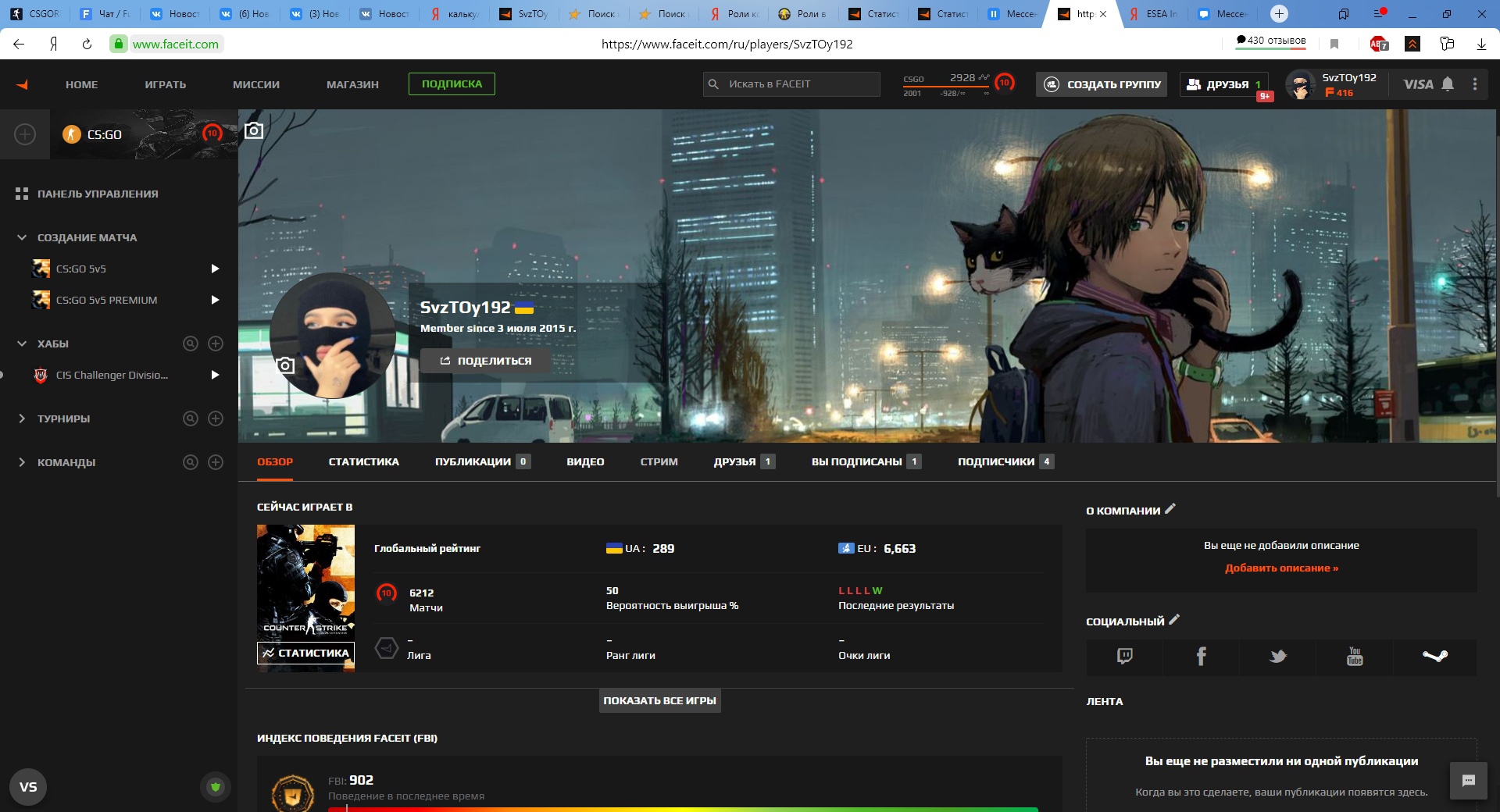Open the CS:GO game selector
Viewport: 1500px width, 812px height.
click(144, 134)
